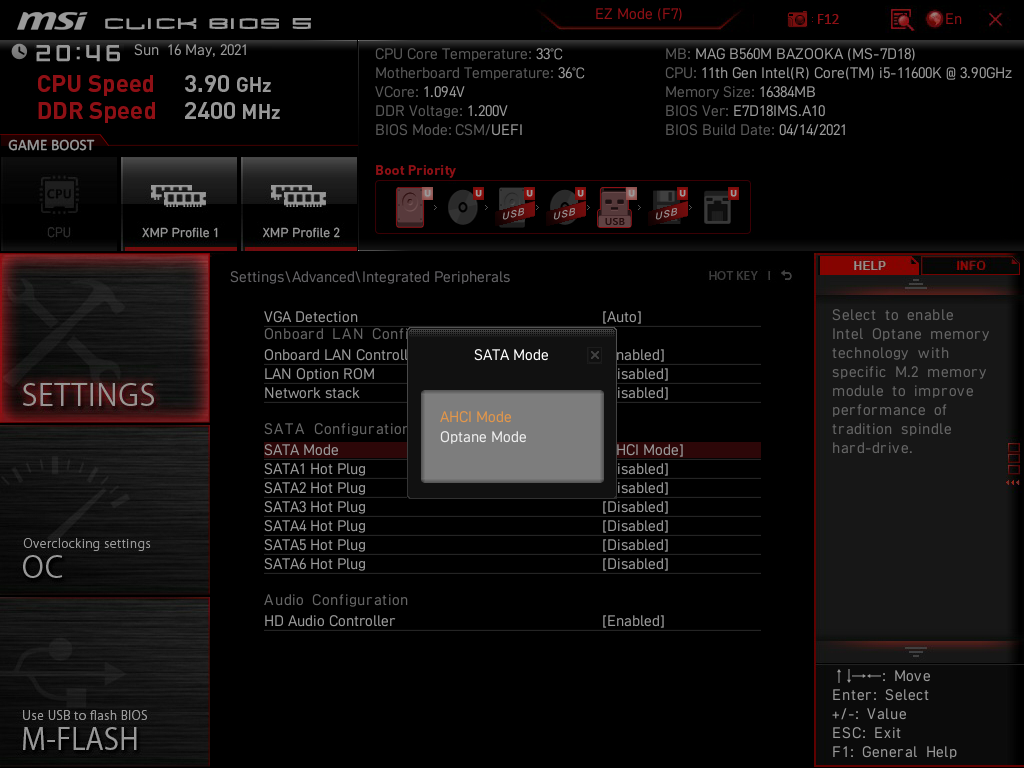This screenshot has height=768, width=1024.
Task: Close the BIOS with the top-right X
Action: [x=995, y=20]
